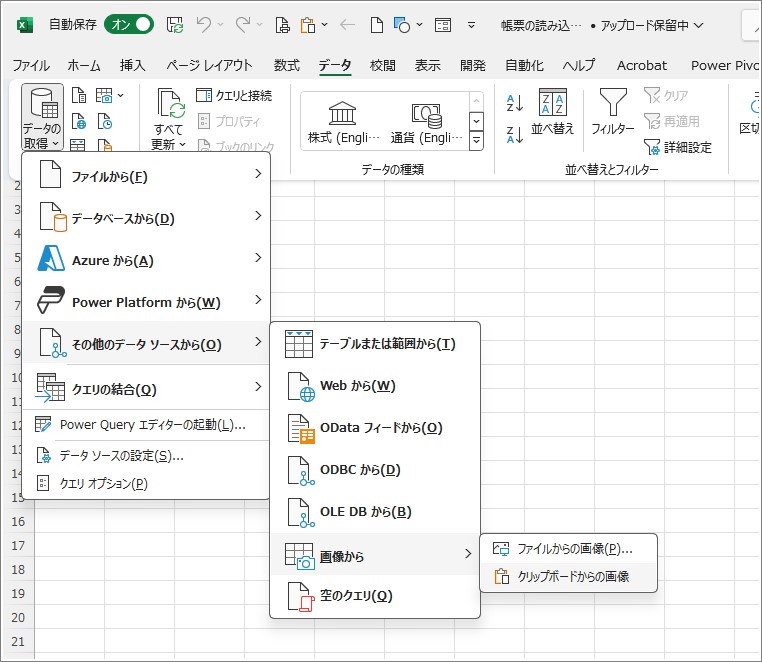762x662 pixels.
Task: Move down one row in data types gallery
Action: click(x=477, y=121)
